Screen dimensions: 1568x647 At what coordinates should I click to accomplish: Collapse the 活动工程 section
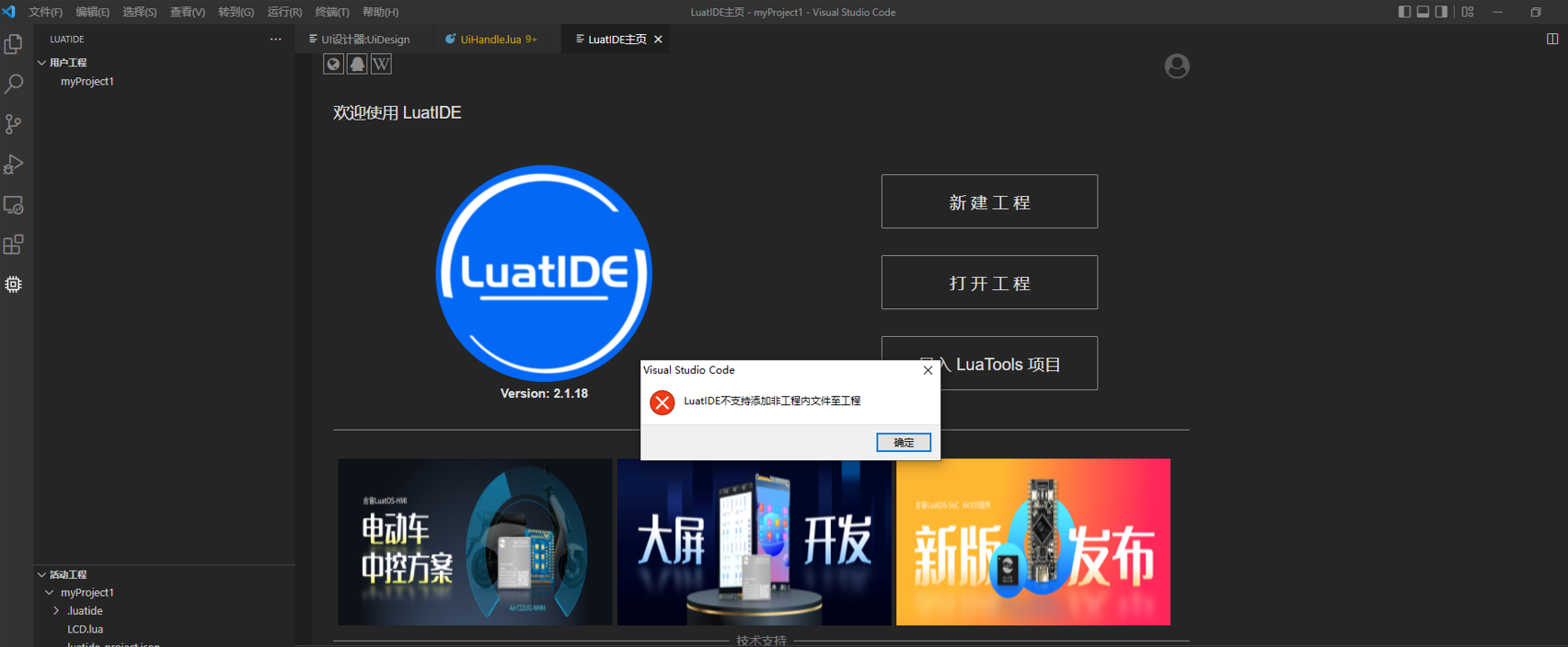click(x=41, y=574)
